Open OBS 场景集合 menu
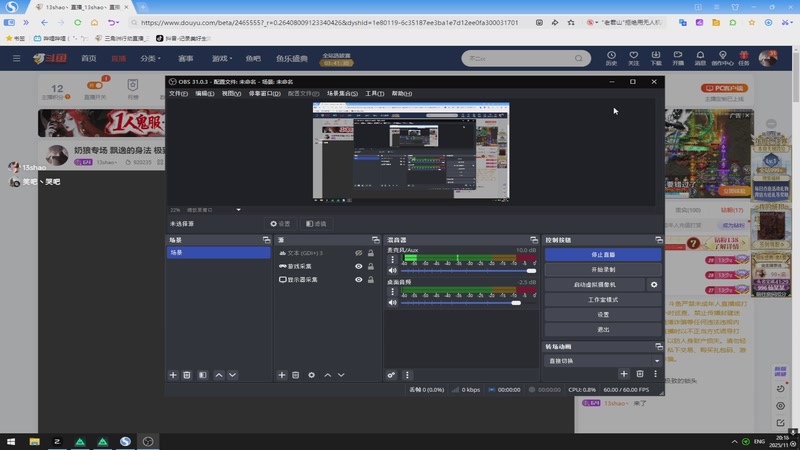This screenshot has width=800, height=450. pos(342,93)
